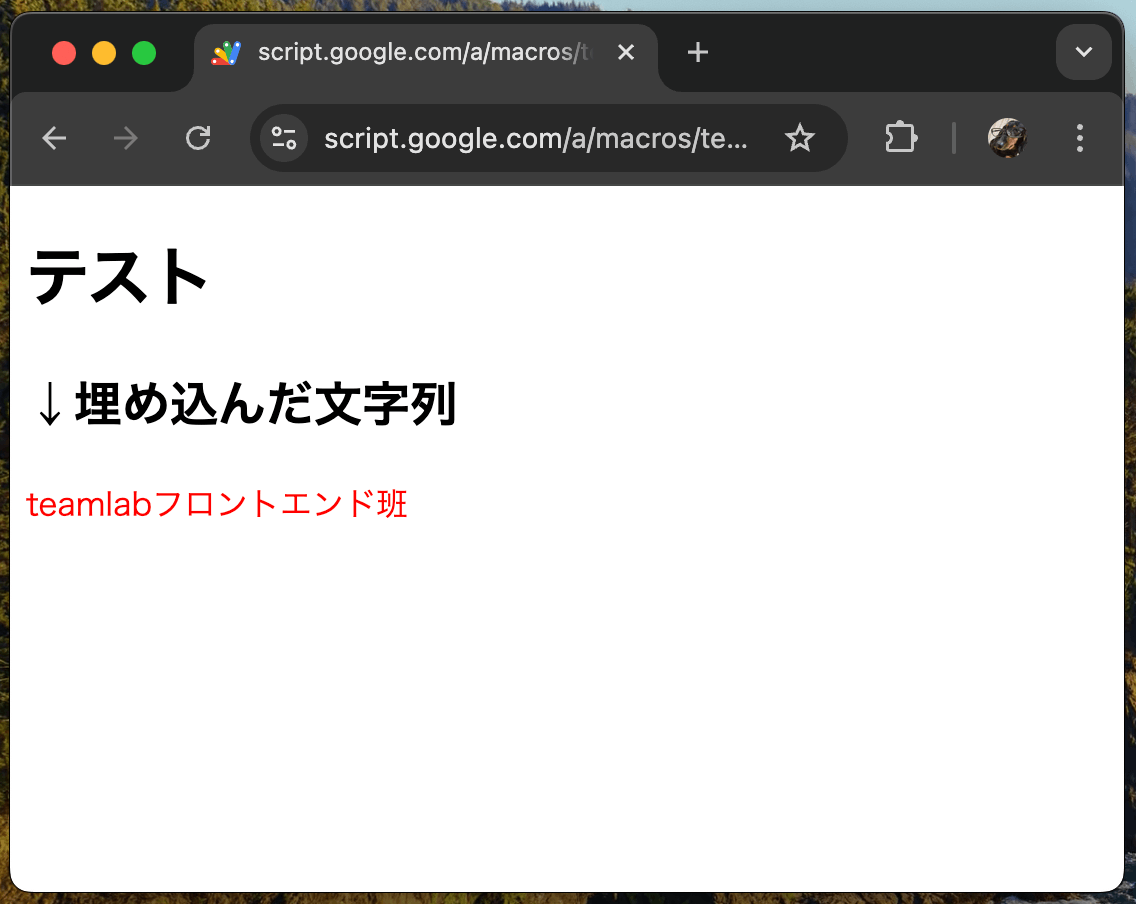1136x904 pixels.
Task: Open the Chrome profile avatar
Action: point(1007,138)
